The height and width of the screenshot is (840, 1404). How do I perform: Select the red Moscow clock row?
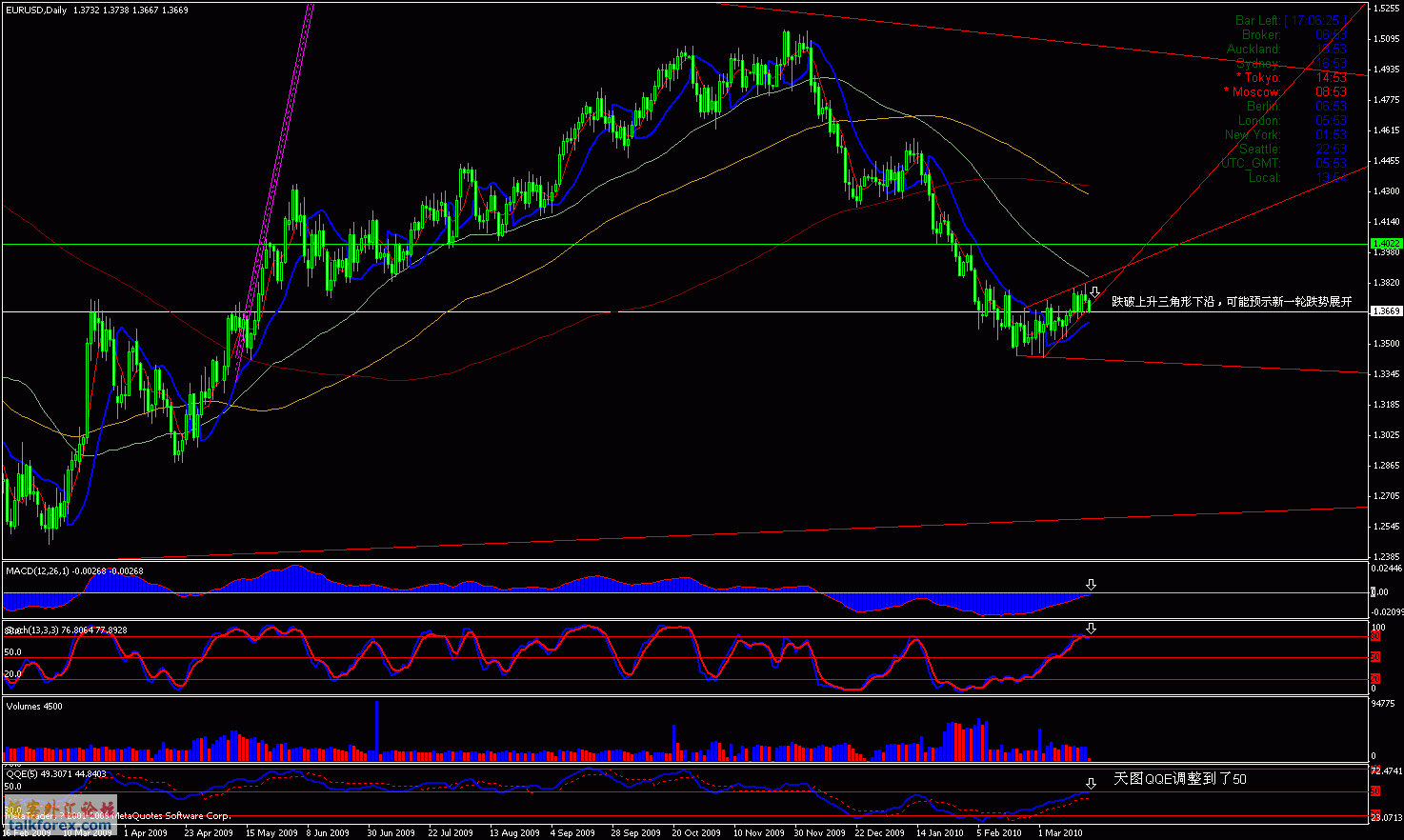1285,91
